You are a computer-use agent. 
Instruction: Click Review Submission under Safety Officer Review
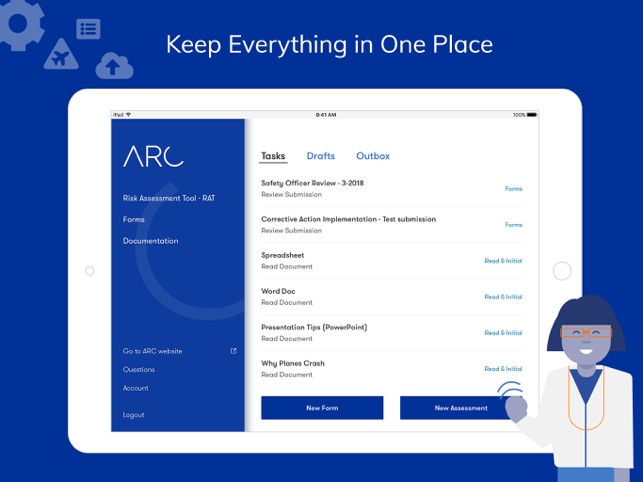click(292, 194)
